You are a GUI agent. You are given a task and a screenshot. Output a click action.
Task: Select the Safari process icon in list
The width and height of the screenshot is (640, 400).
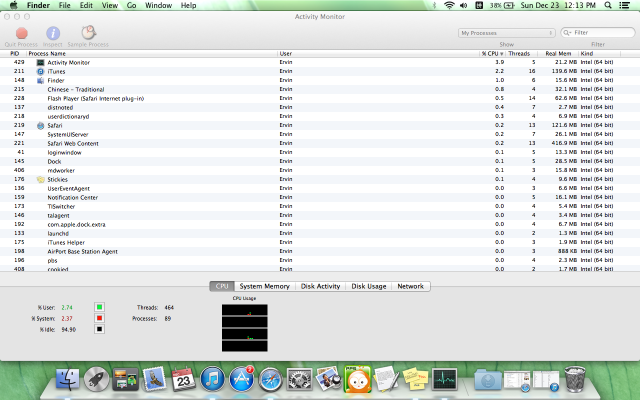point(40,126)
